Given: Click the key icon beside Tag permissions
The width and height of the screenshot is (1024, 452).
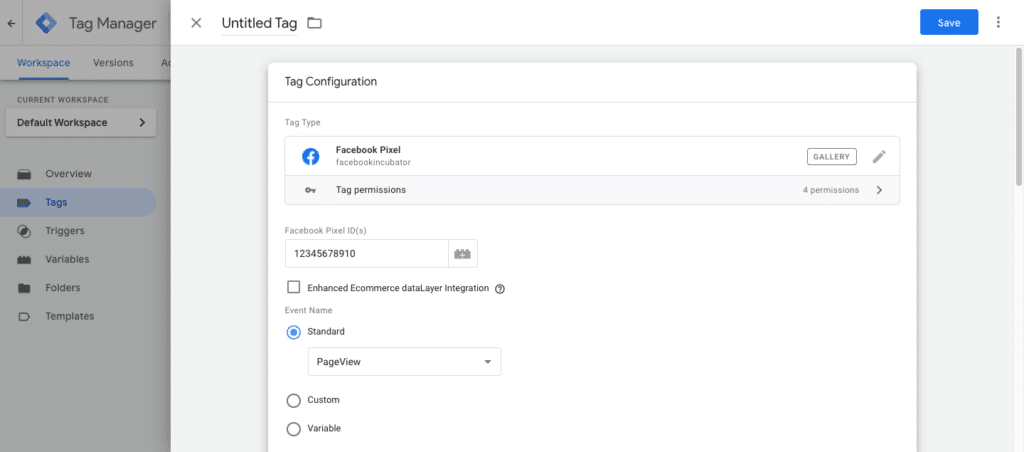Looking at the screenshot, I should (x=311, y=190).
